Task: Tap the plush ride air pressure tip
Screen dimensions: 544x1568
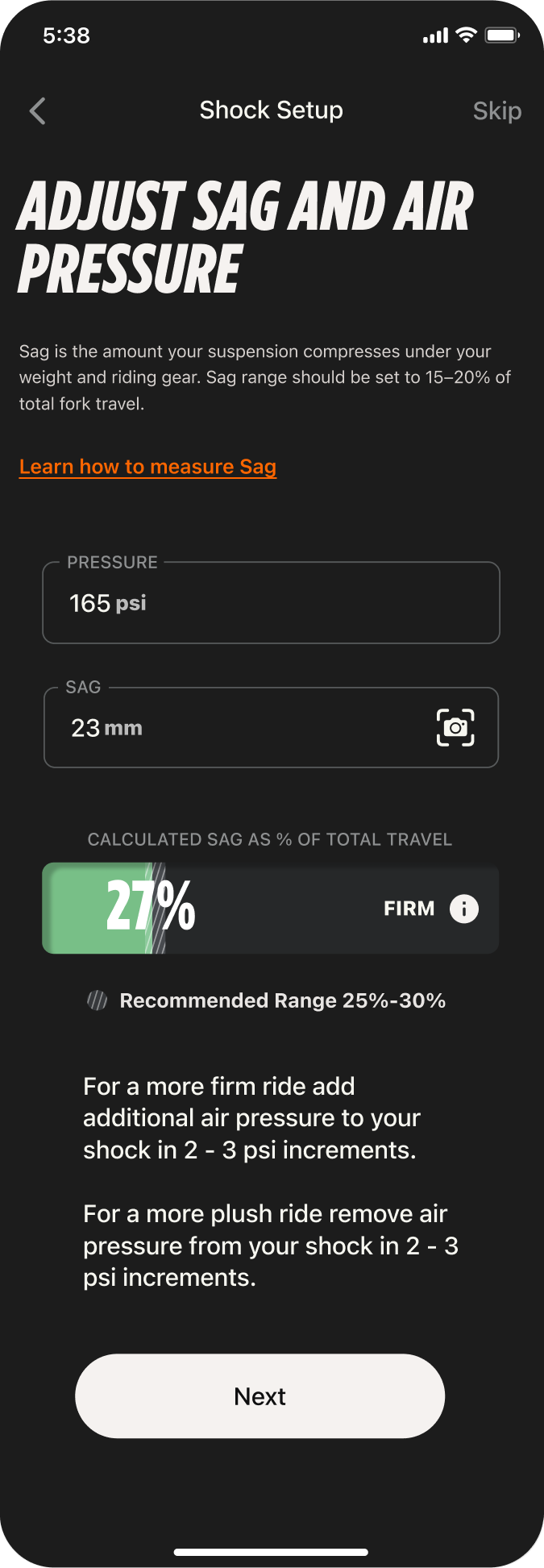Action: pyautogui.click(x=270, y=1246)
